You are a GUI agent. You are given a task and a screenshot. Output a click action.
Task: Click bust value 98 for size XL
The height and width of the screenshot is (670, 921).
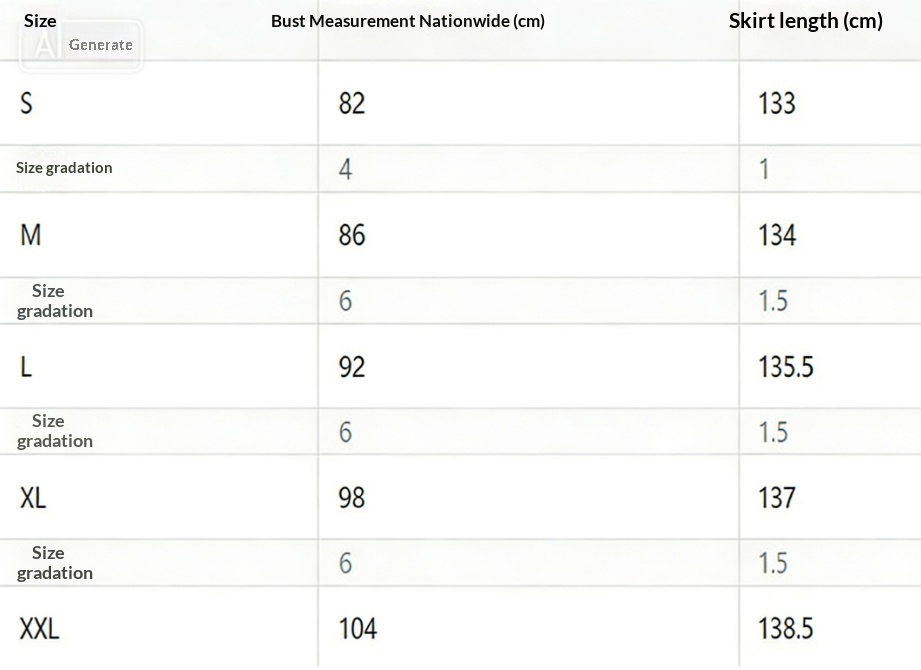click(352, 497)
